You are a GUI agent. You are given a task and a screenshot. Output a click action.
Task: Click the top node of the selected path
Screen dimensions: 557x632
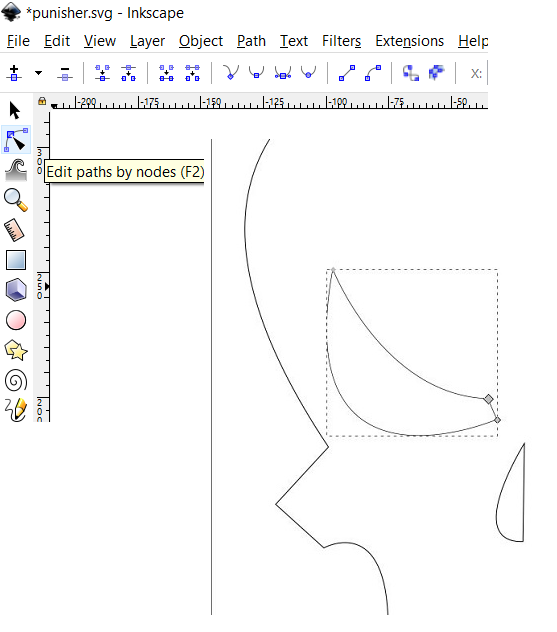333,270
